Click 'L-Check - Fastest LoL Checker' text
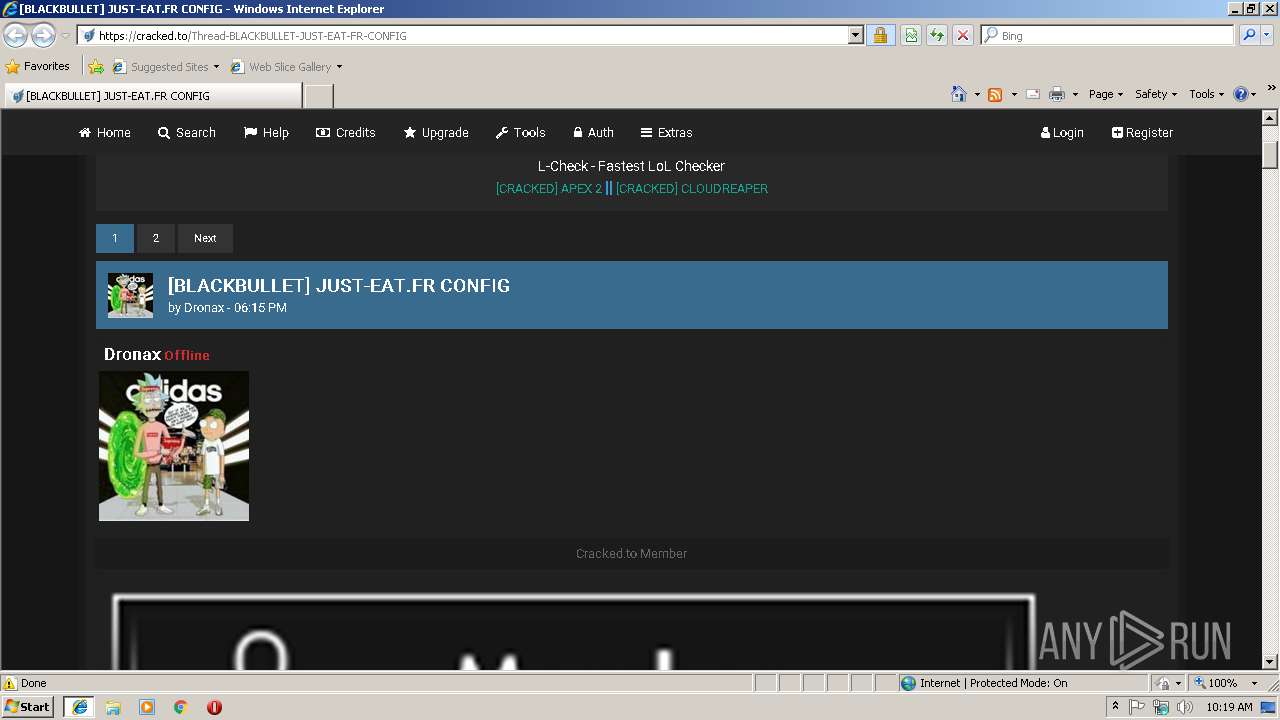This screenshot has height=720, width=1280. coord(631,166)
